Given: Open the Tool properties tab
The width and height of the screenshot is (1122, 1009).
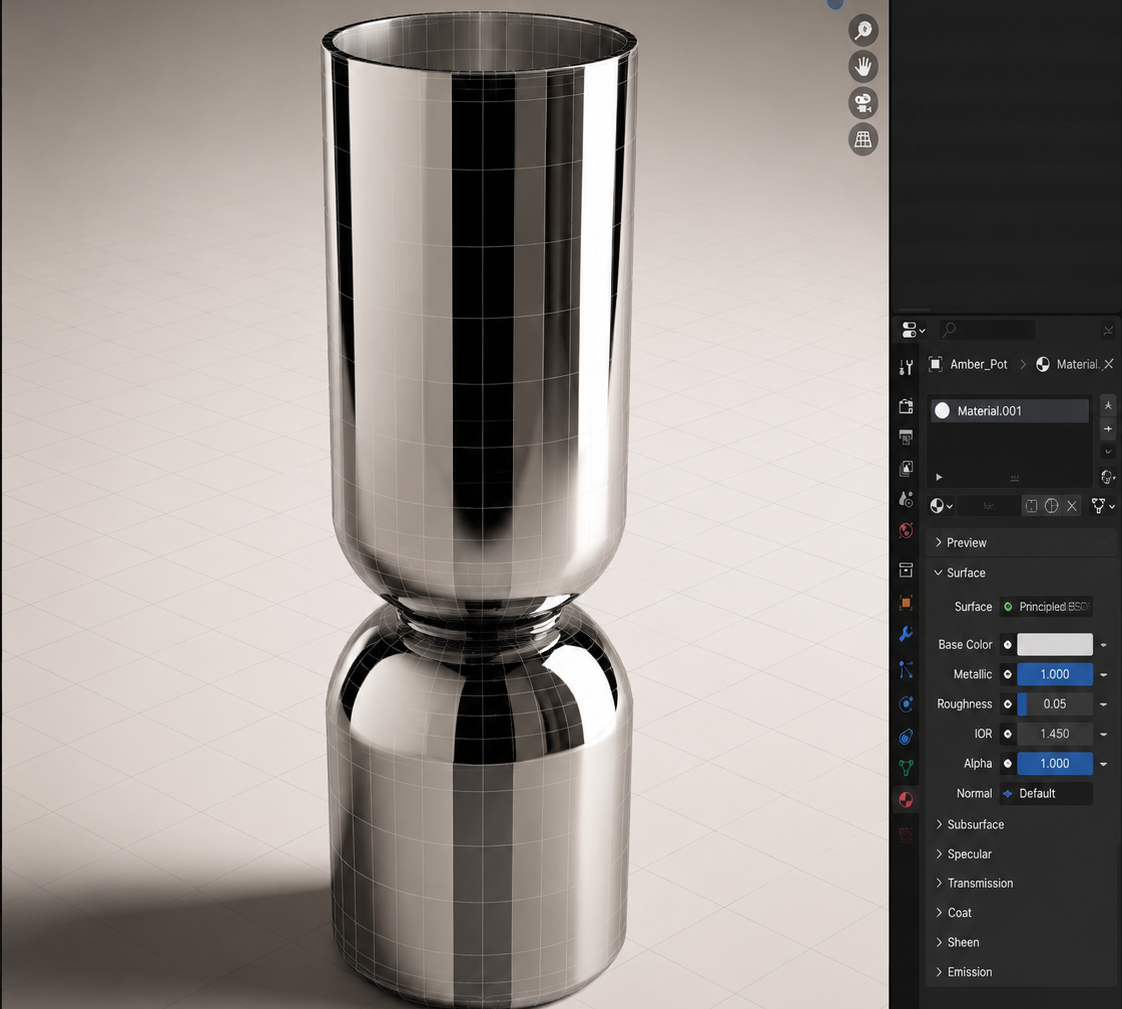Looking at the screenshot, I should coord(906,368).
